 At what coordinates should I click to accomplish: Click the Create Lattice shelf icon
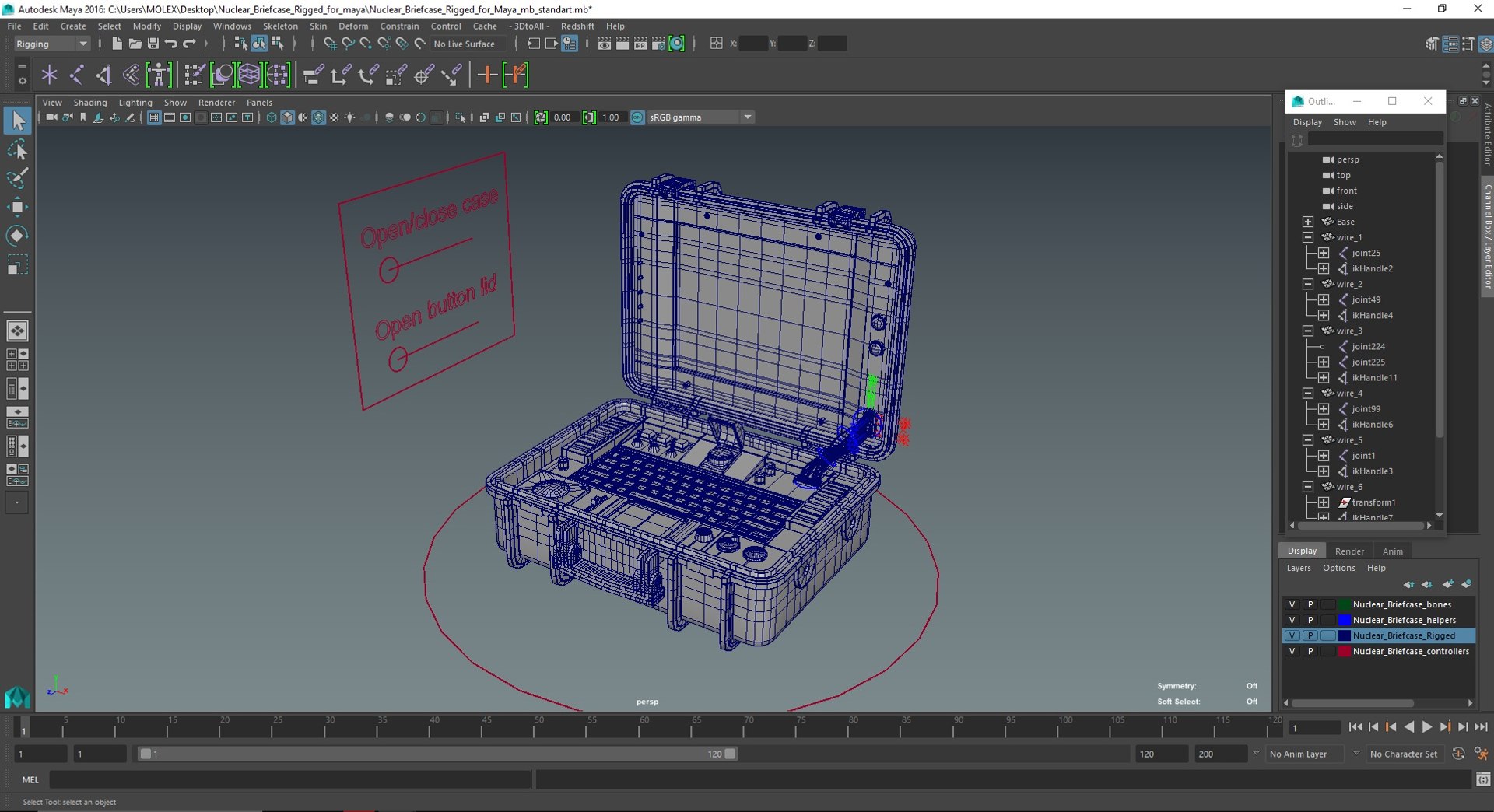pos(249,75)
